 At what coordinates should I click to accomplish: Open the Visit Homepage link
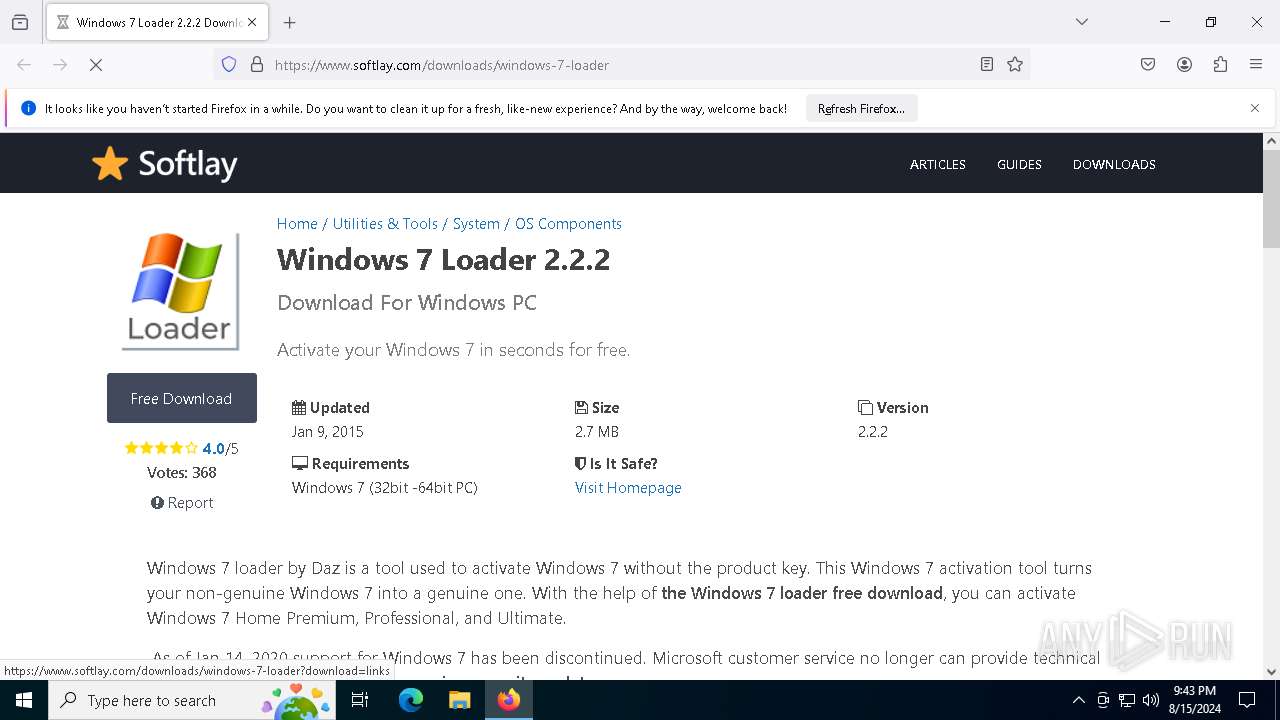[x=628, y=488]
